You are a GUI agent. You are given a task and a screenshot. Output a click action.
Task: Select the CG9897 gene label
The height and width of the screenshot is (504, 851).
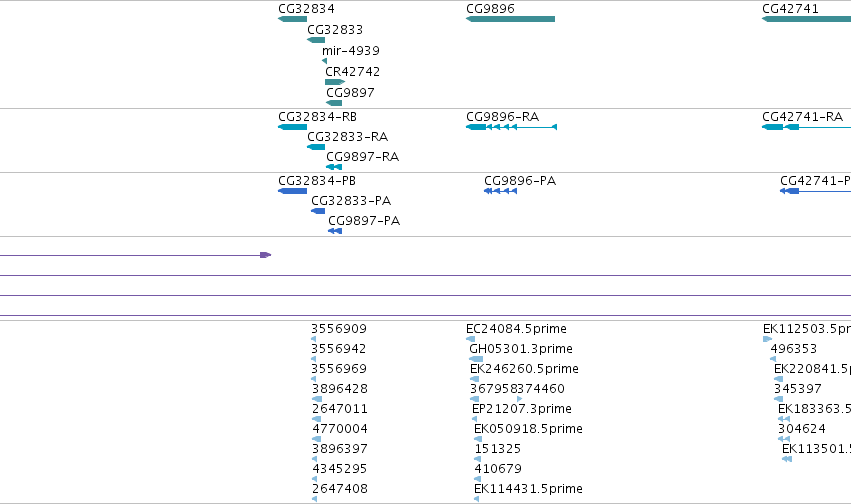tap(350, 93)
